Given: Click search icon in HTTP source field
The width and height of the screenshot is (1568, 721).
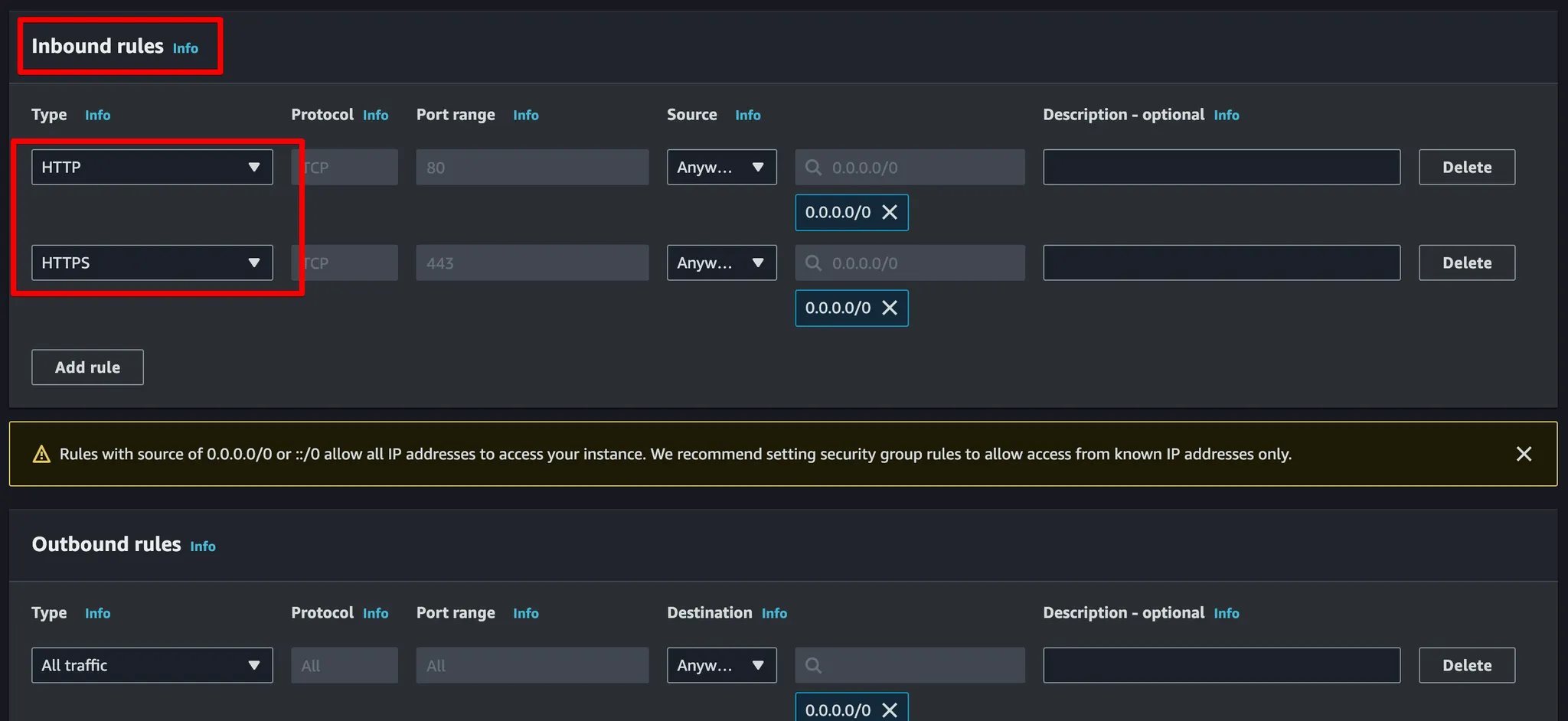Looking at the screenshot, I should [x=814, y=168].
